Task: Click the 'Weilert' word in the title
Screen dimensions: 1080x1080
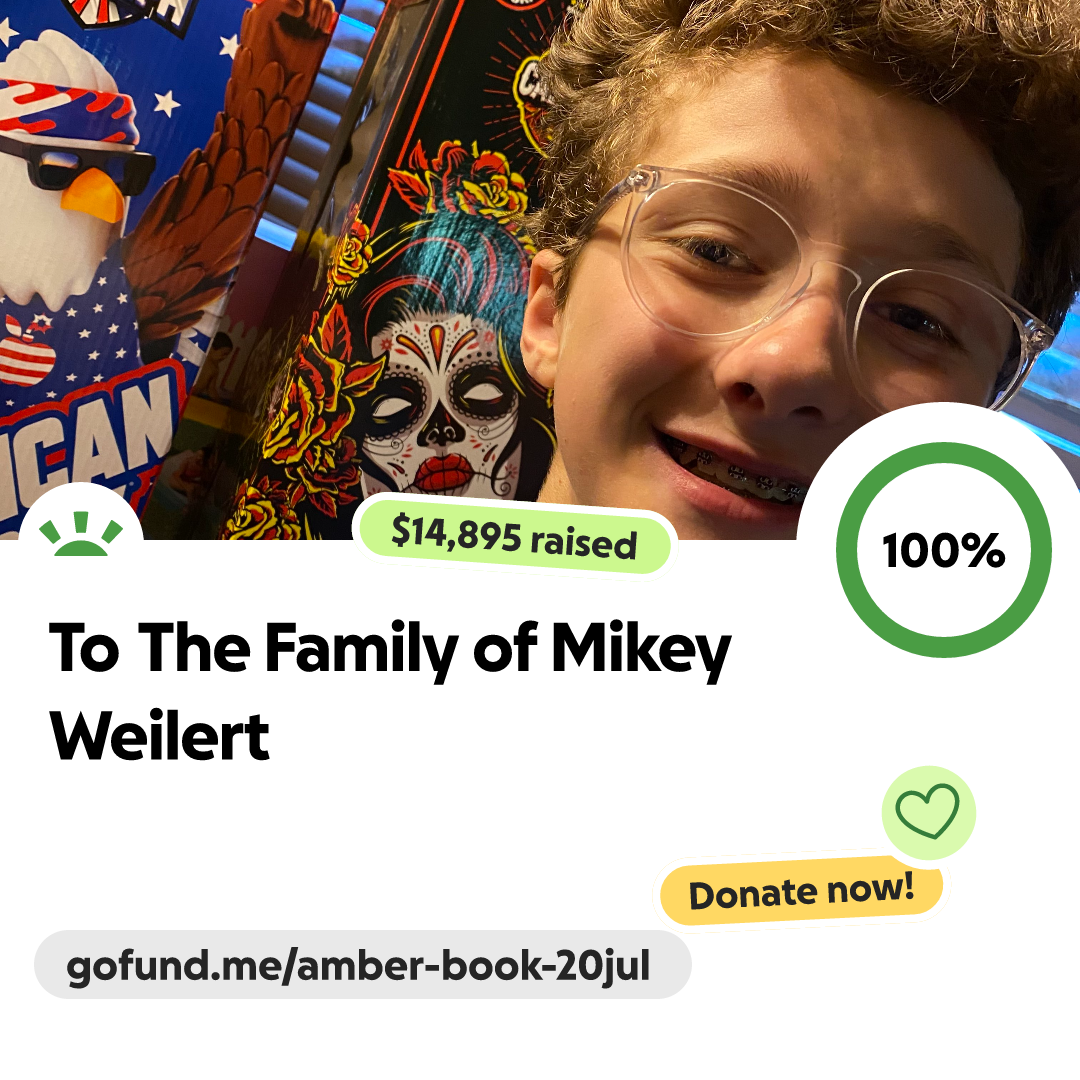Action: [x=159, y=736]
